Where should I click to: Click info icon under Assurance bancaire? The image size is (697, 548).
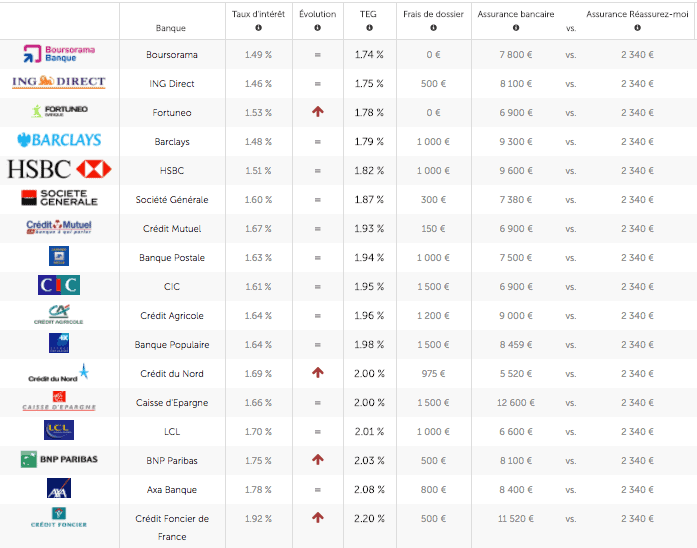(x=516, y=28)
